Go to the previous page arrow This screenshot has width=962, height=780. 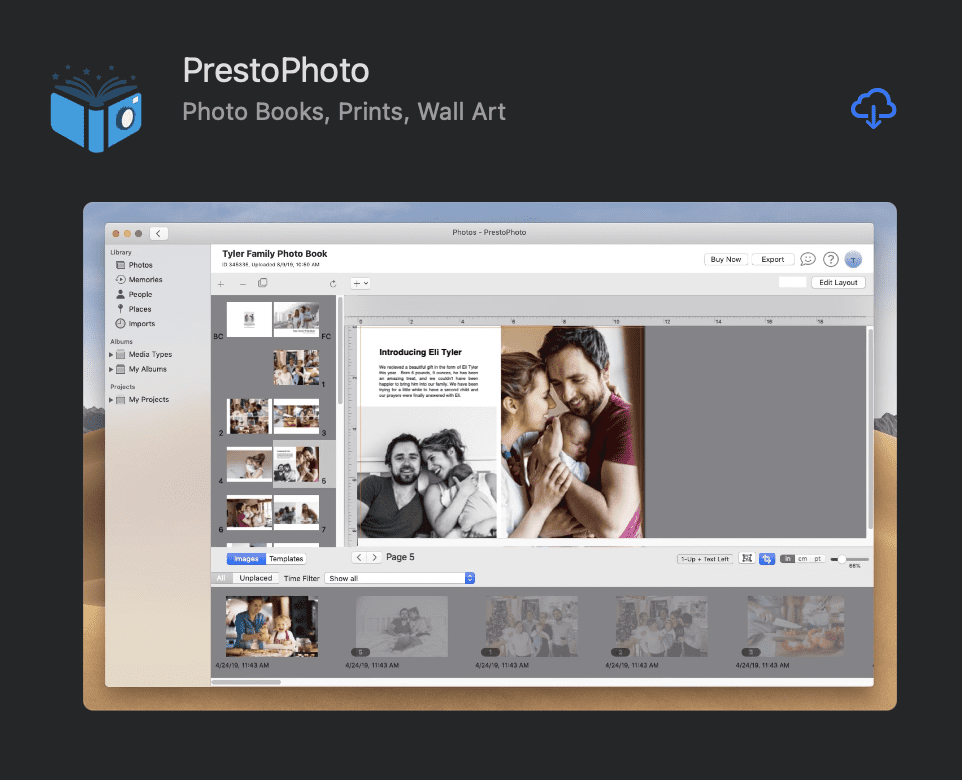(359, 557)
